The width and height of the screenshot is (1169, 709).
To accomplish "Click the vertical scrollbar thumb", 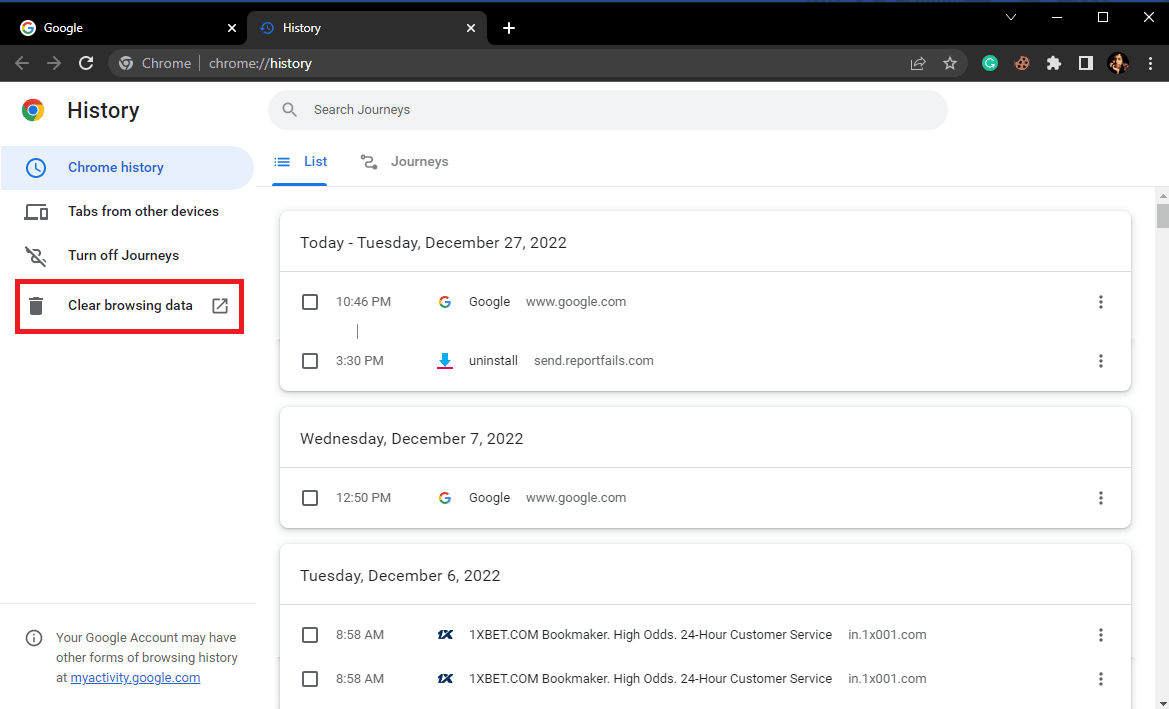I will [1162, 215].
